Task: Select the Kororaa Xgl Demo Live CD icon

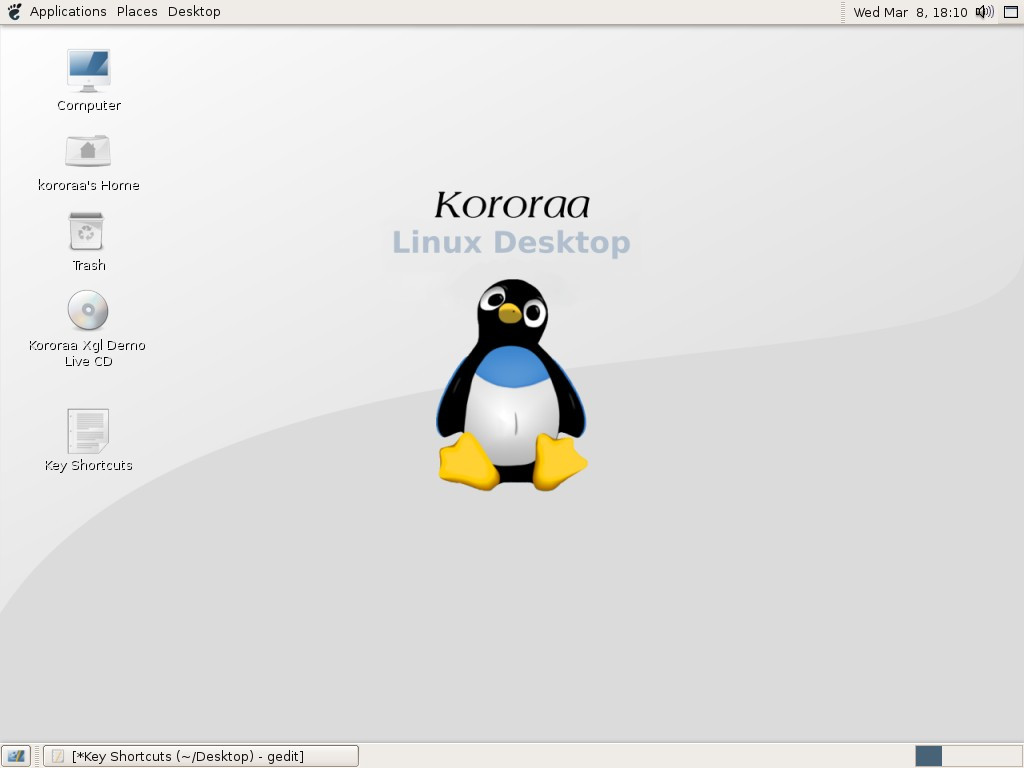Action: click(88, 310)
